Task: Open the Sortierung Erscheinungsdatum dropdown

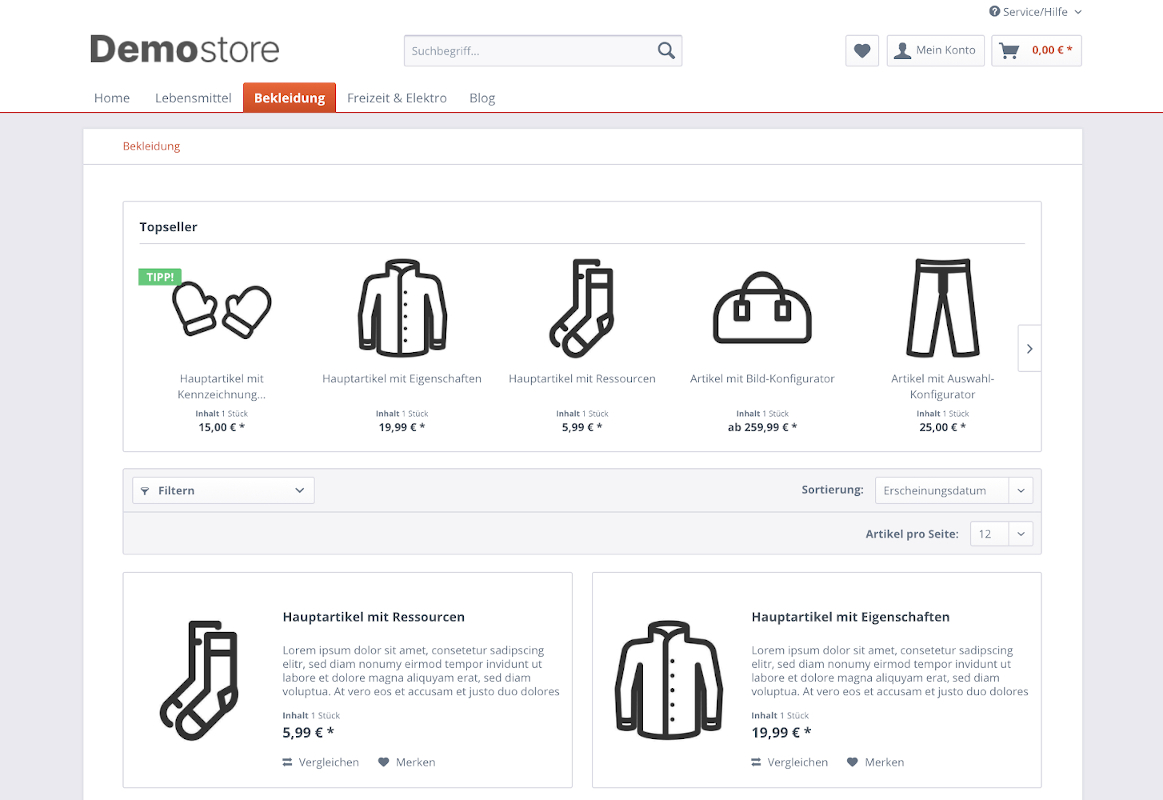Action: click(x=953, y=491)
